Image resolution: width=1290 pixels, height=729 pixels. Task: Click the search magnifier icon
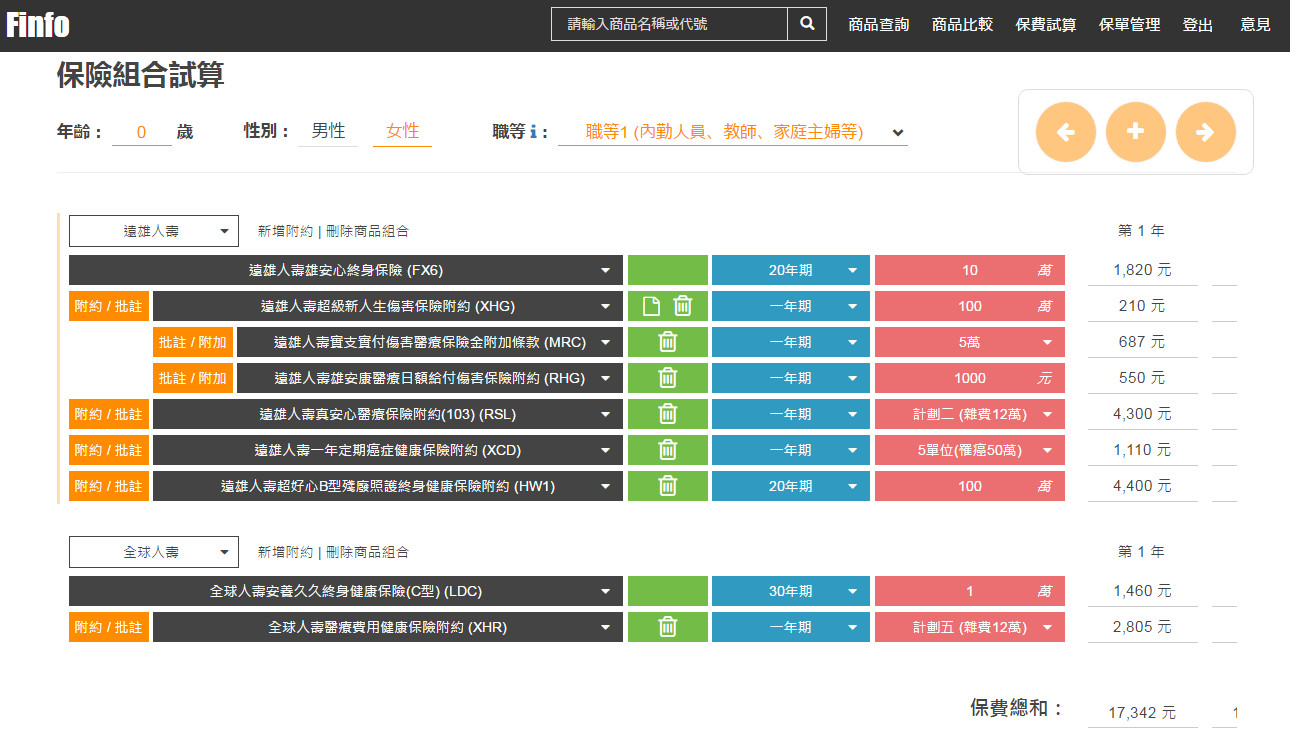807,24
